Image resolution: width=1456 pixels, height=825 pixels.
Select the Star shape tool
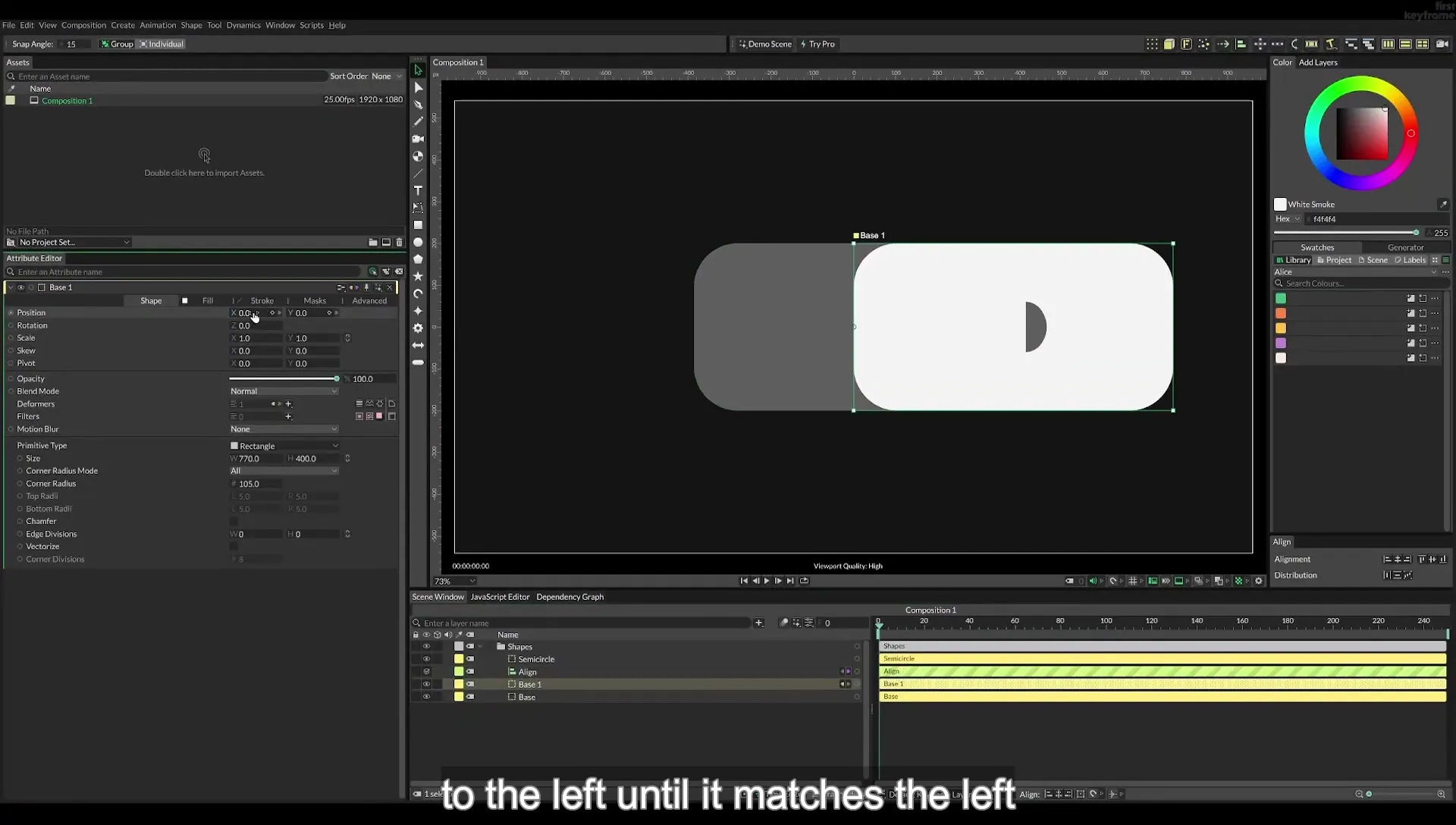[418, 277]
